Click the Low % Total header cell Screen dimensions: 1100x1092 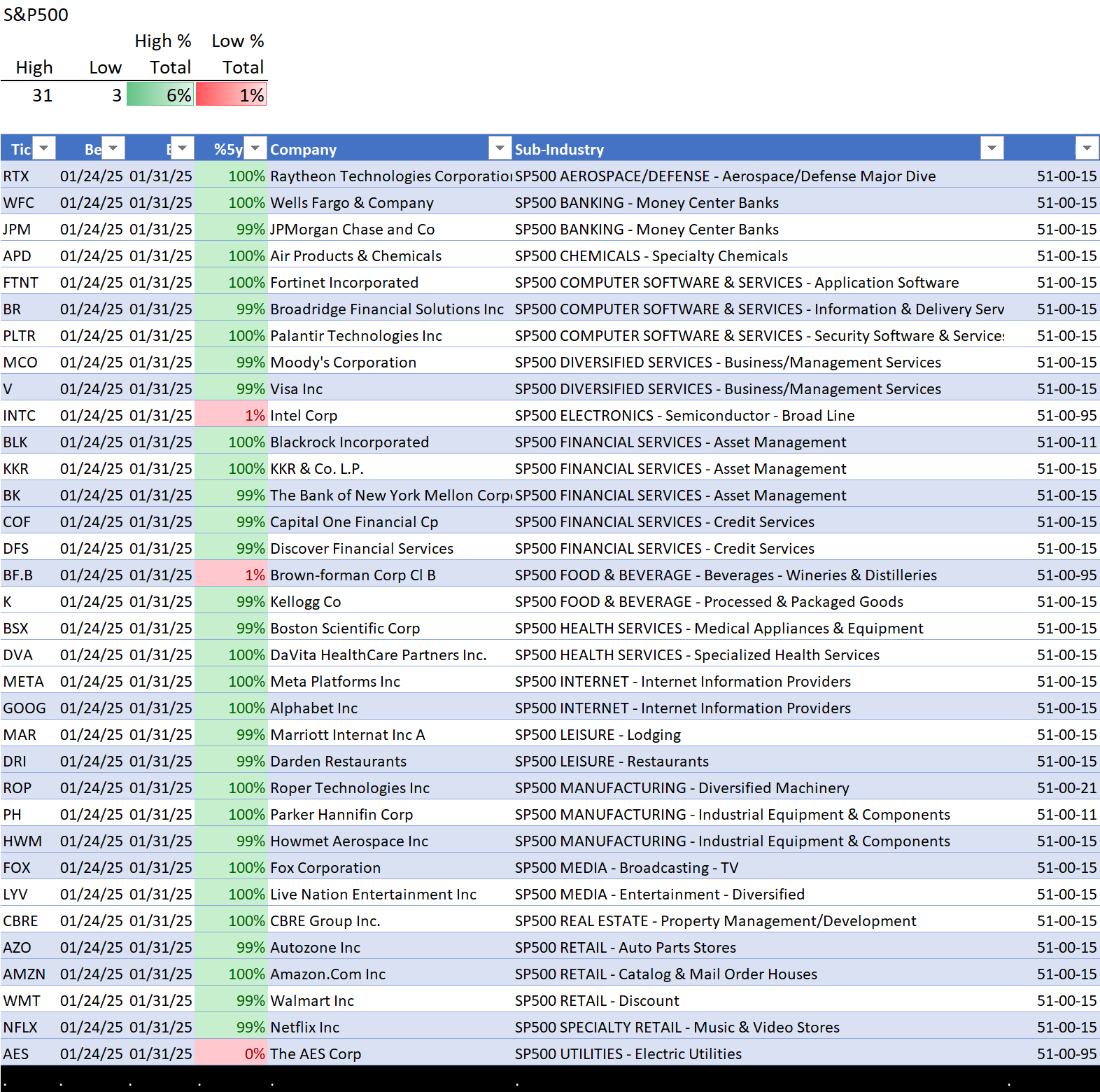tap(238, 54)
